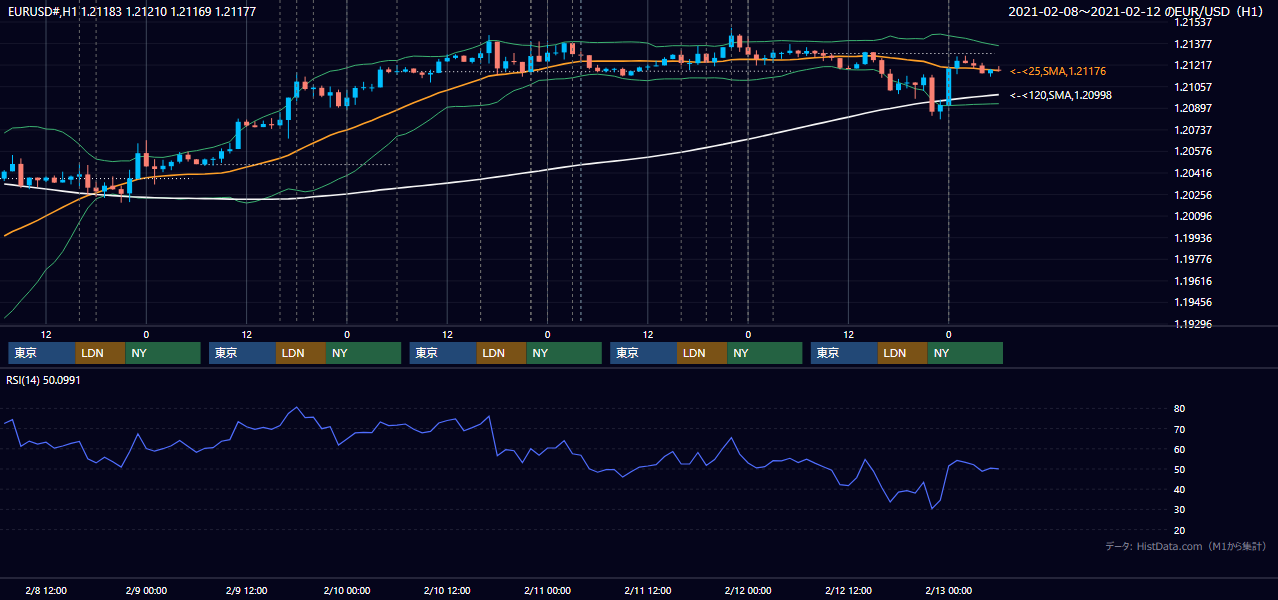Click RSI scale value 60
Screen dimensions: 1278x600
[x=1179, y=449]
